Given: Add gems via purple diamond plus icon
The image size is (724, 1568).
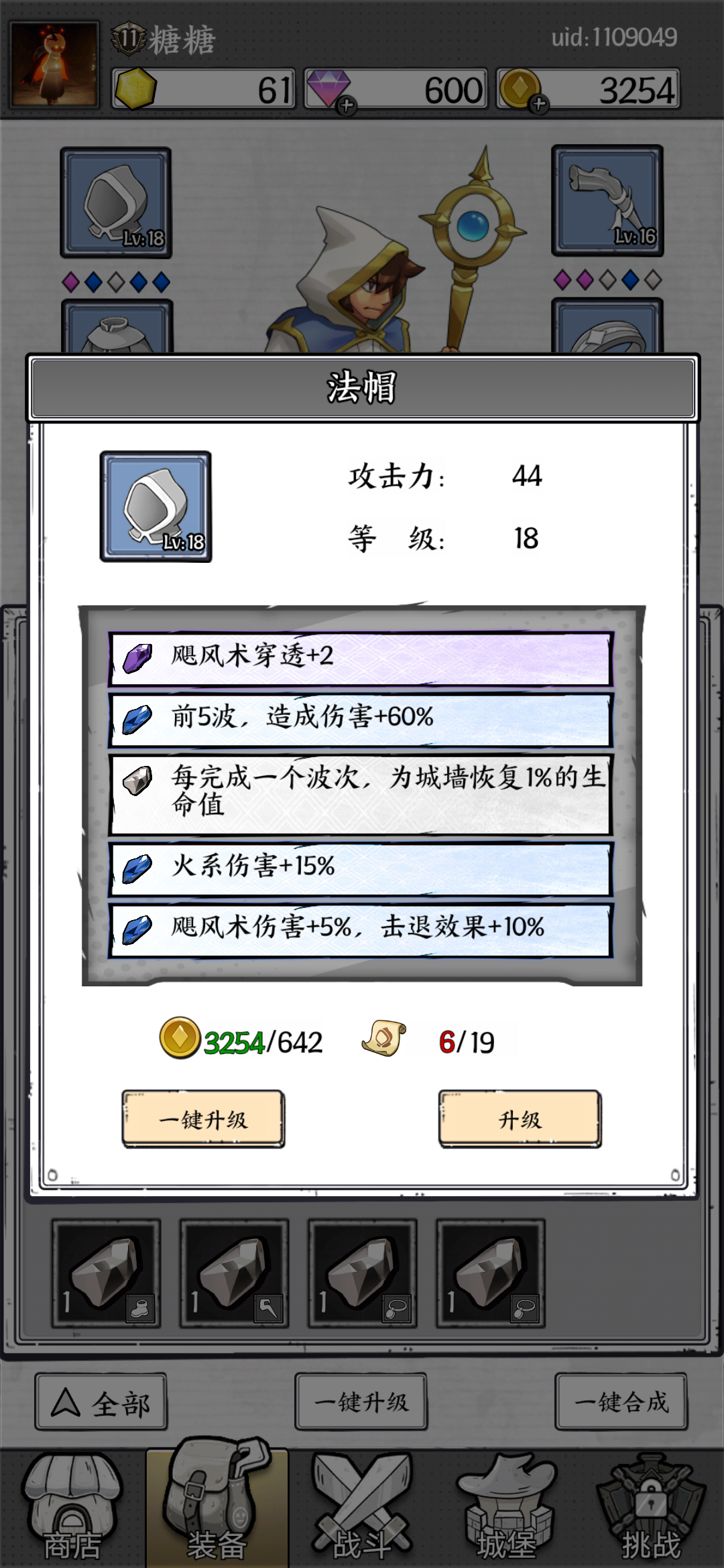Looking at the screenshot, I should (347, 105).
